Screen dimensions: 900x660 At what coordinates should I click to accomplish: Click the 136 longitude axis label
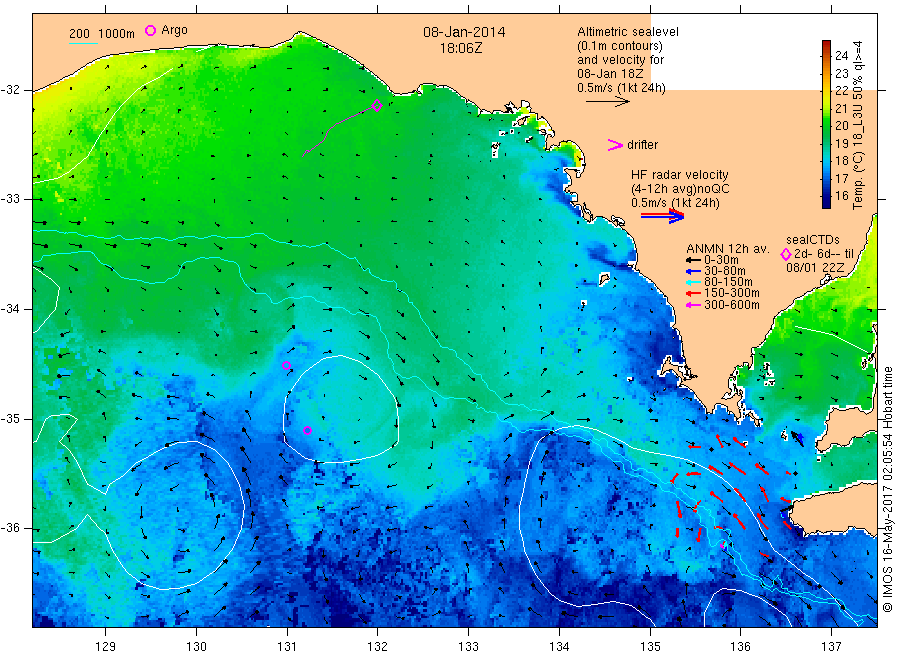[740, 647]
